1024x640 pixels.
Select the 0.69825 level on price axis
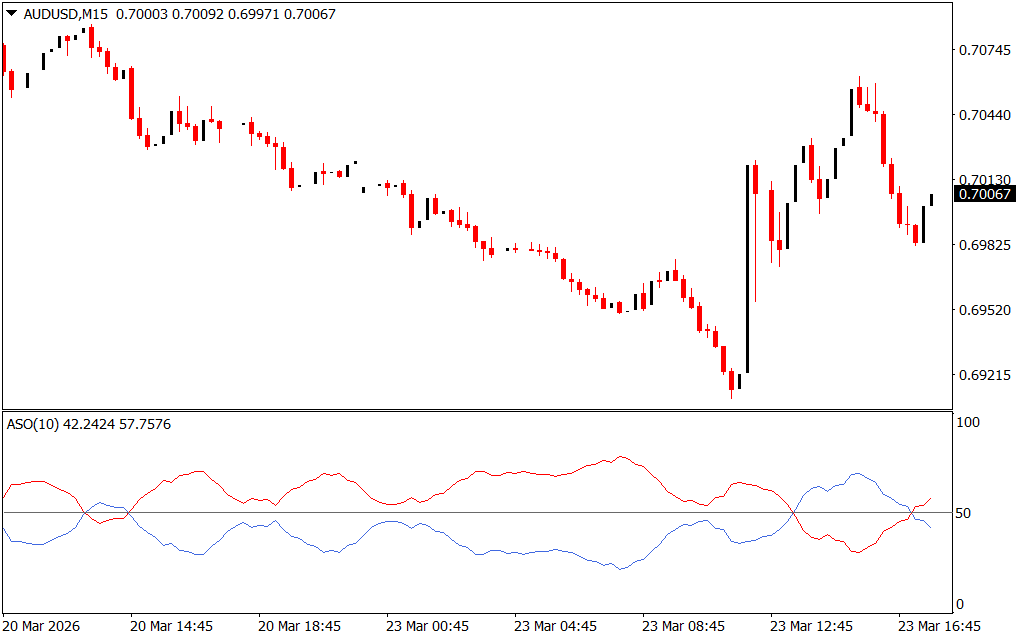click(x=984, y=245)
